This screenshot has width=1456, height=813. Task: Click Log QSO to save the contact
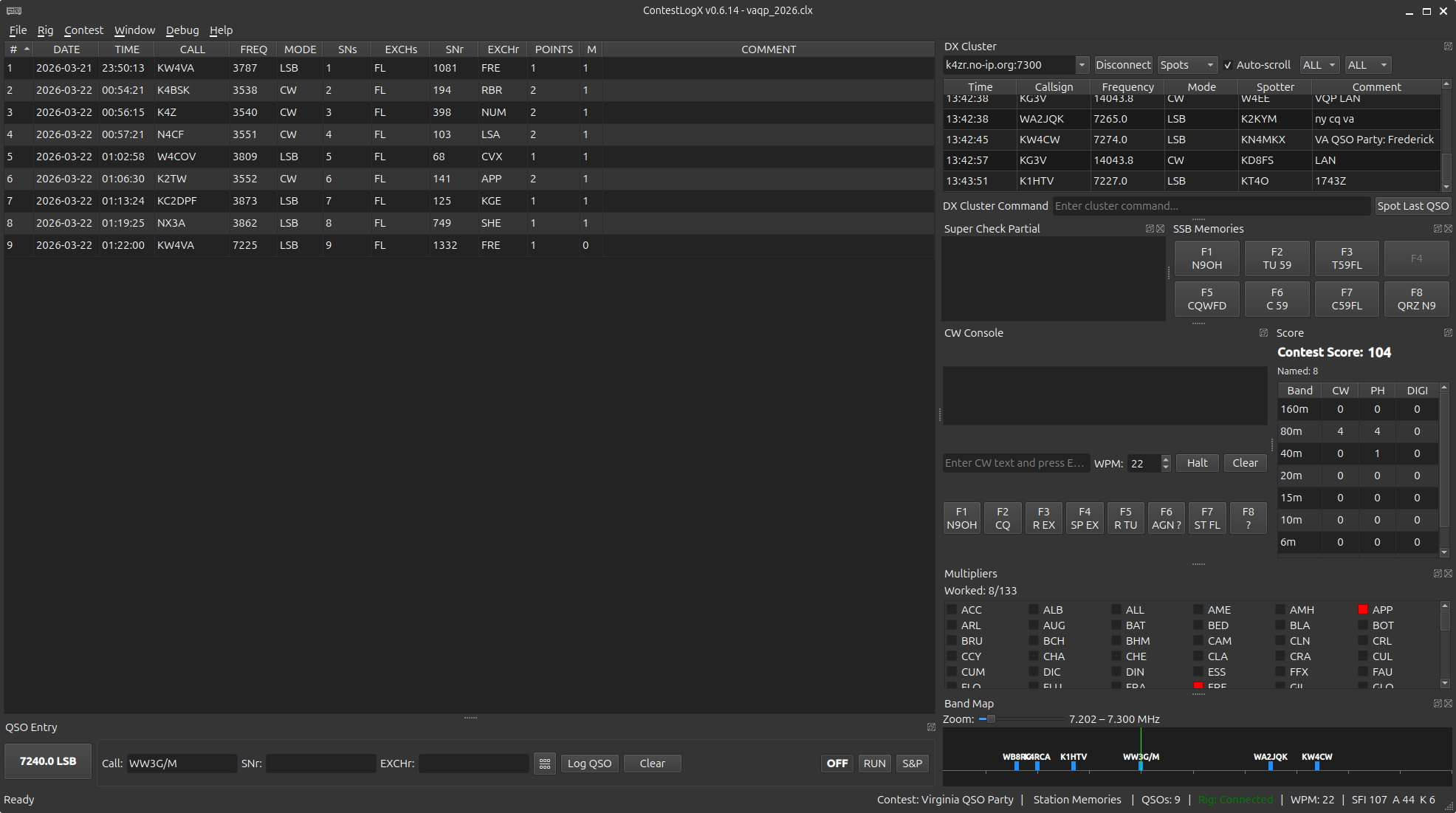pyautogui.click(x=589, y=764)
